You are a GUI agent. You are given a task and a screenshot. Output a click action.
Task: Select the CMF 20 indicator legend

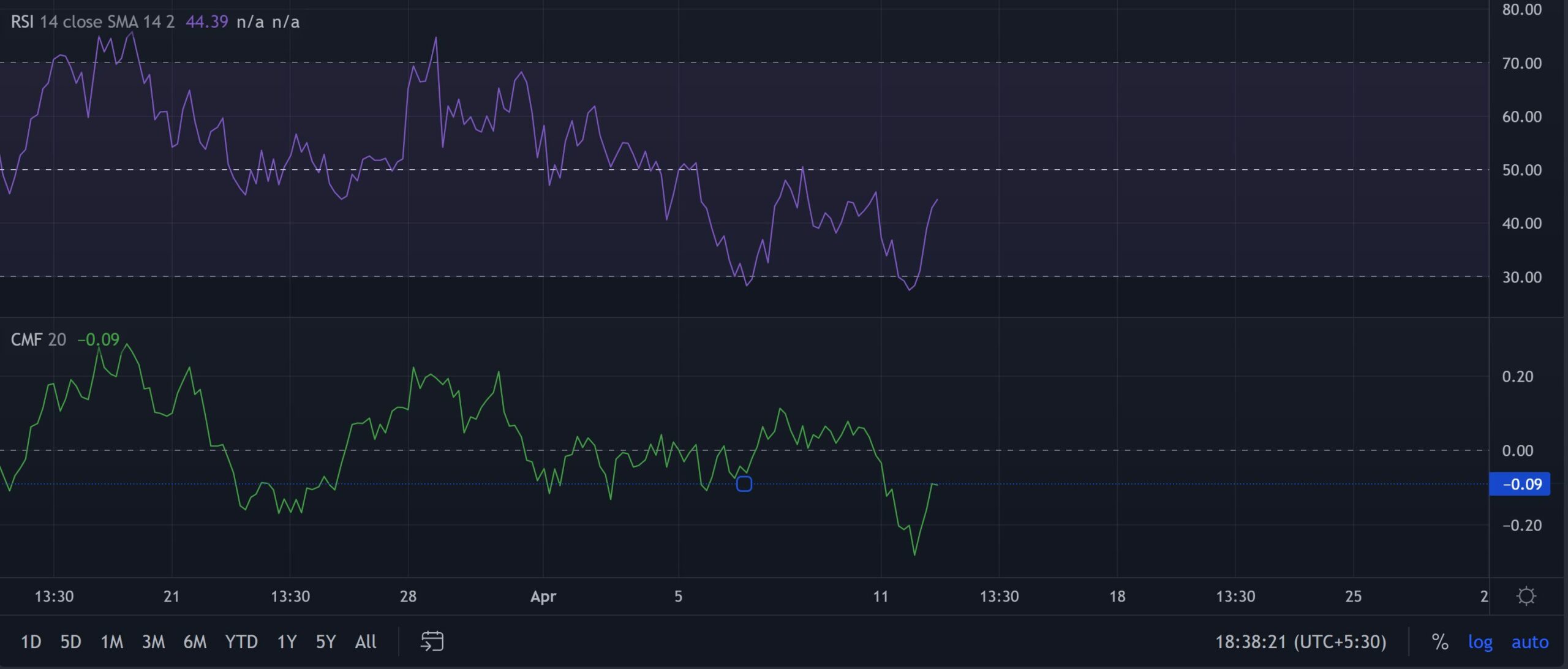(x=27, y=339)
